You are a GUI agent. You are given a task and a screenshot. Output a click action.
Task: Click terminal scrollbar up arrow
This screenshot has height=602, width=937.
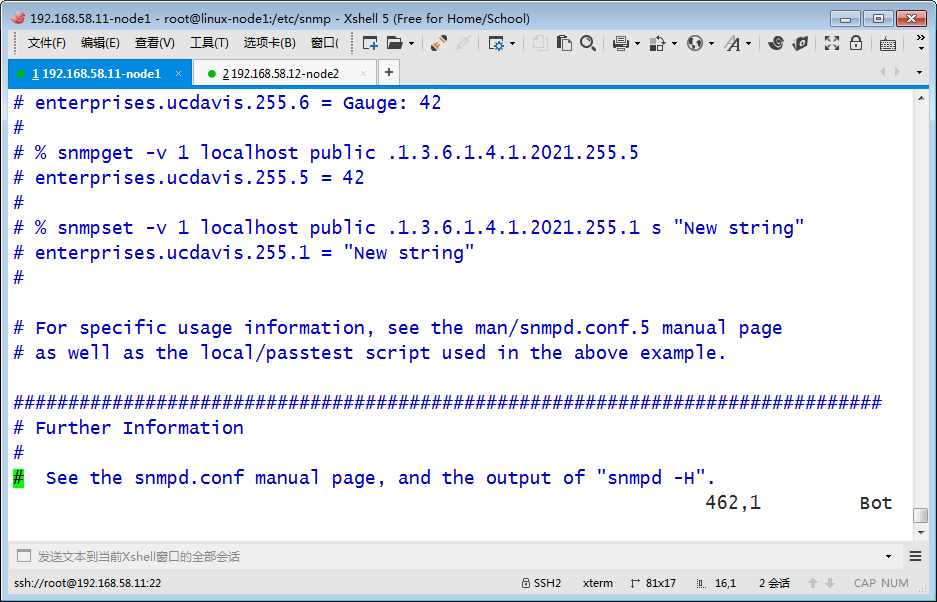tap(921, 98)
